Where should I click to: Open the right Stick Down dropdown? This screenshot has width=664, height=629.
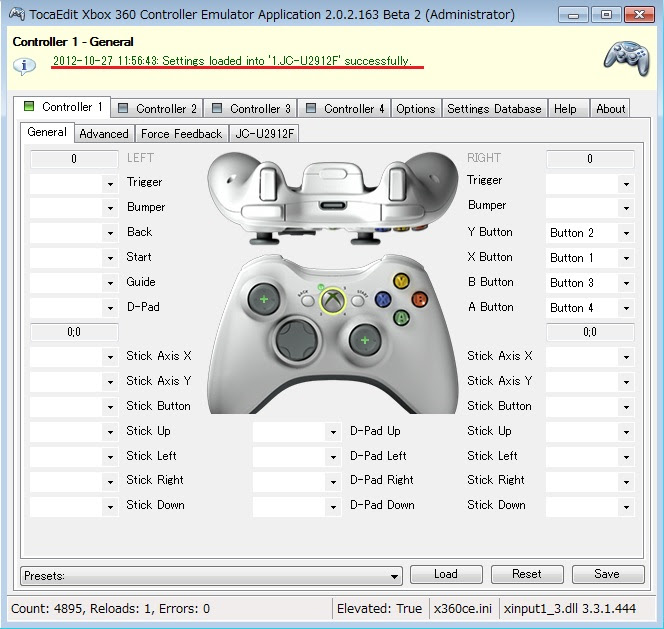[x=590, y=507]
